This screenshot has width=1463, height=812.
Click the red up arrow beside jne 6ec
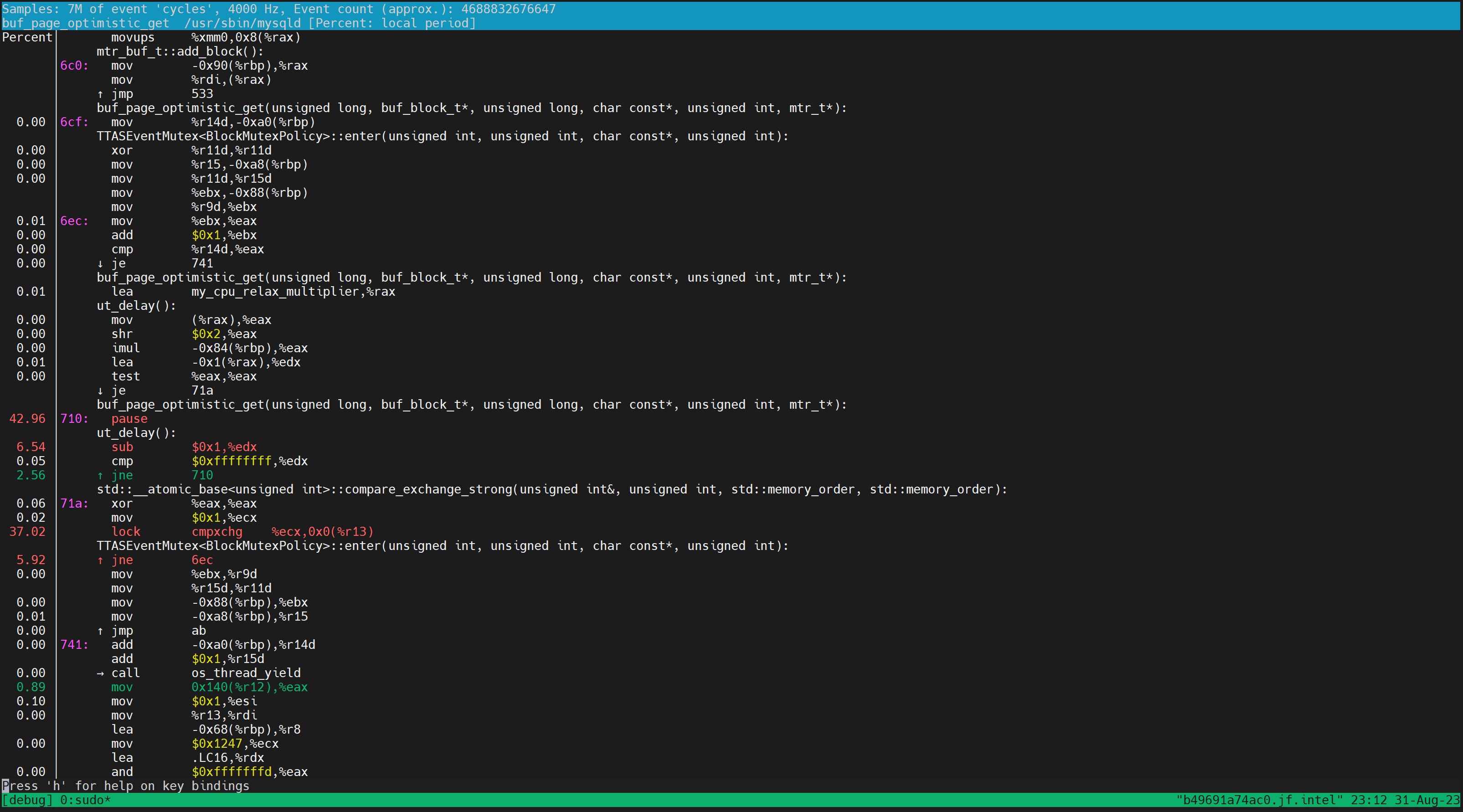100,560
